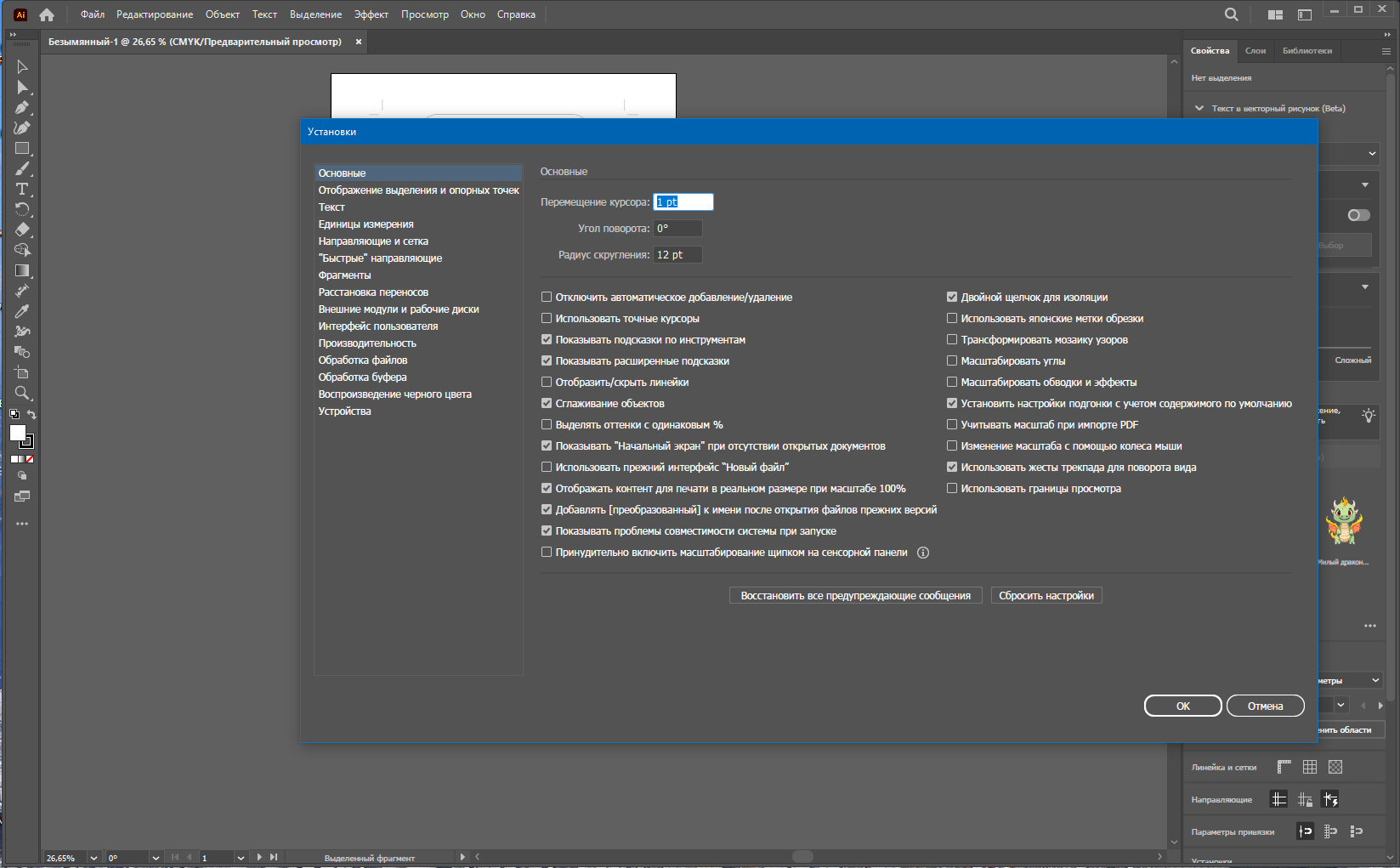Screen dimensions: 1400x868
Task: Select the Zoom magnifier tool
Action: pyautogui.click(x=22, y=393)
